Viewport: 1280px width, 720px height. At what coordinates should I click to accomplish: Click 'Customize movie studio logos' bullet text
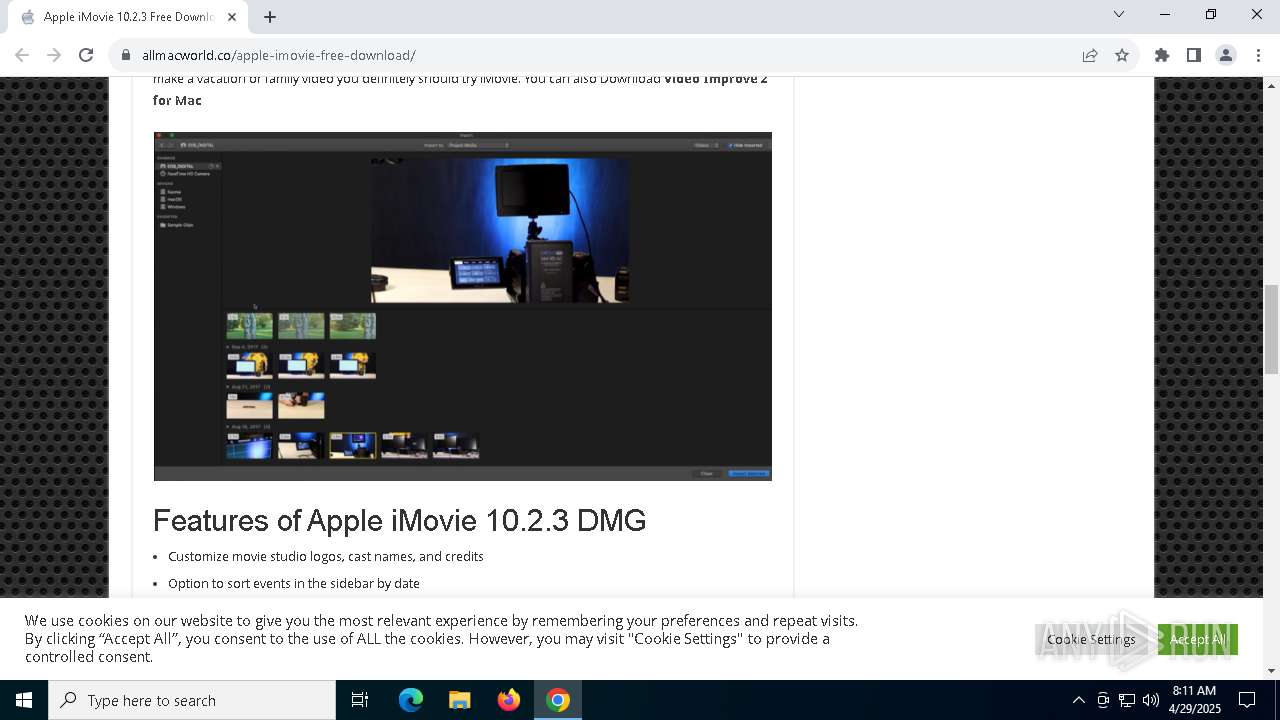coord(326,556)
